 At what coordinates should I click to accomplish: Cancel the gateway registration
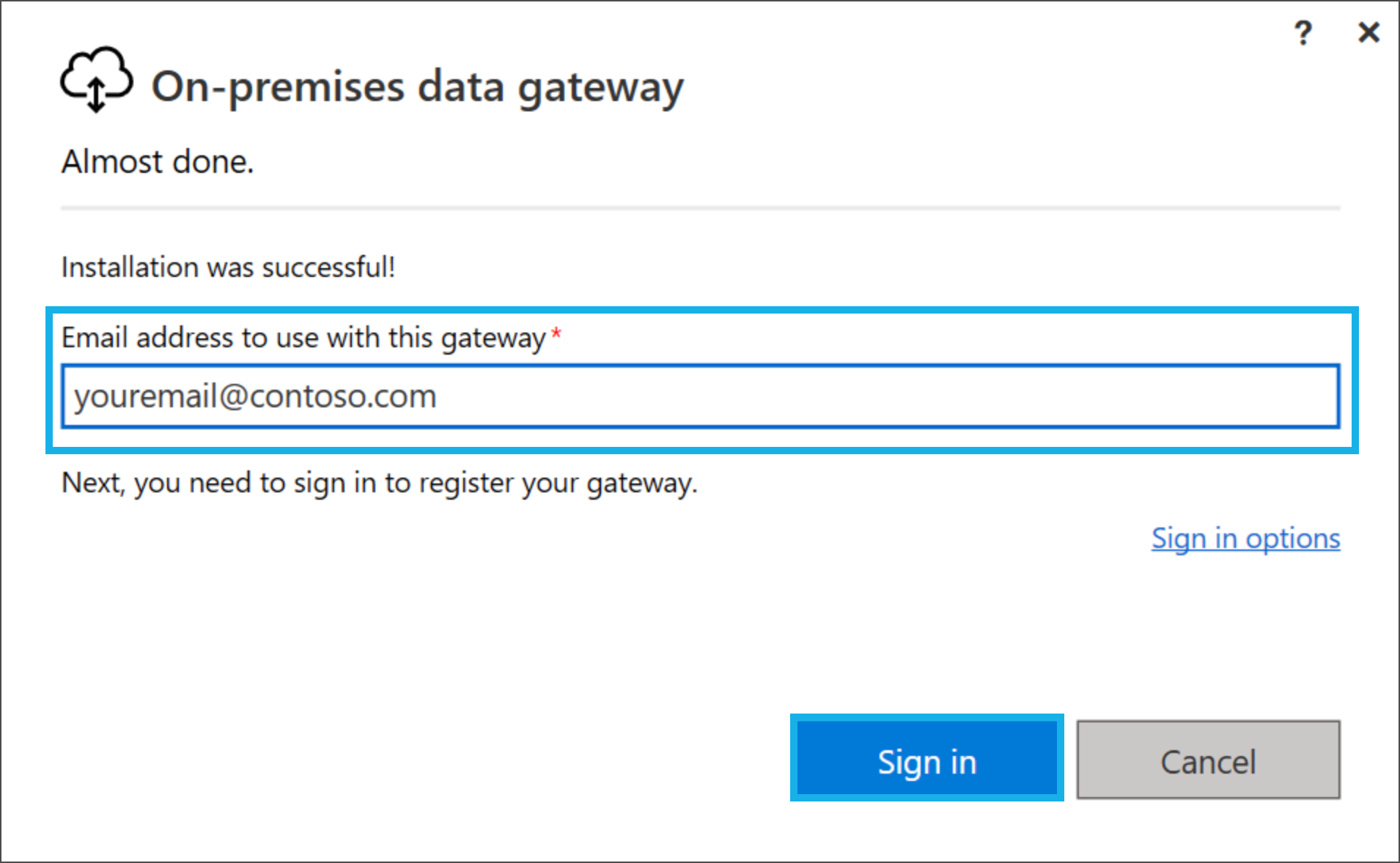(1208, 760)
